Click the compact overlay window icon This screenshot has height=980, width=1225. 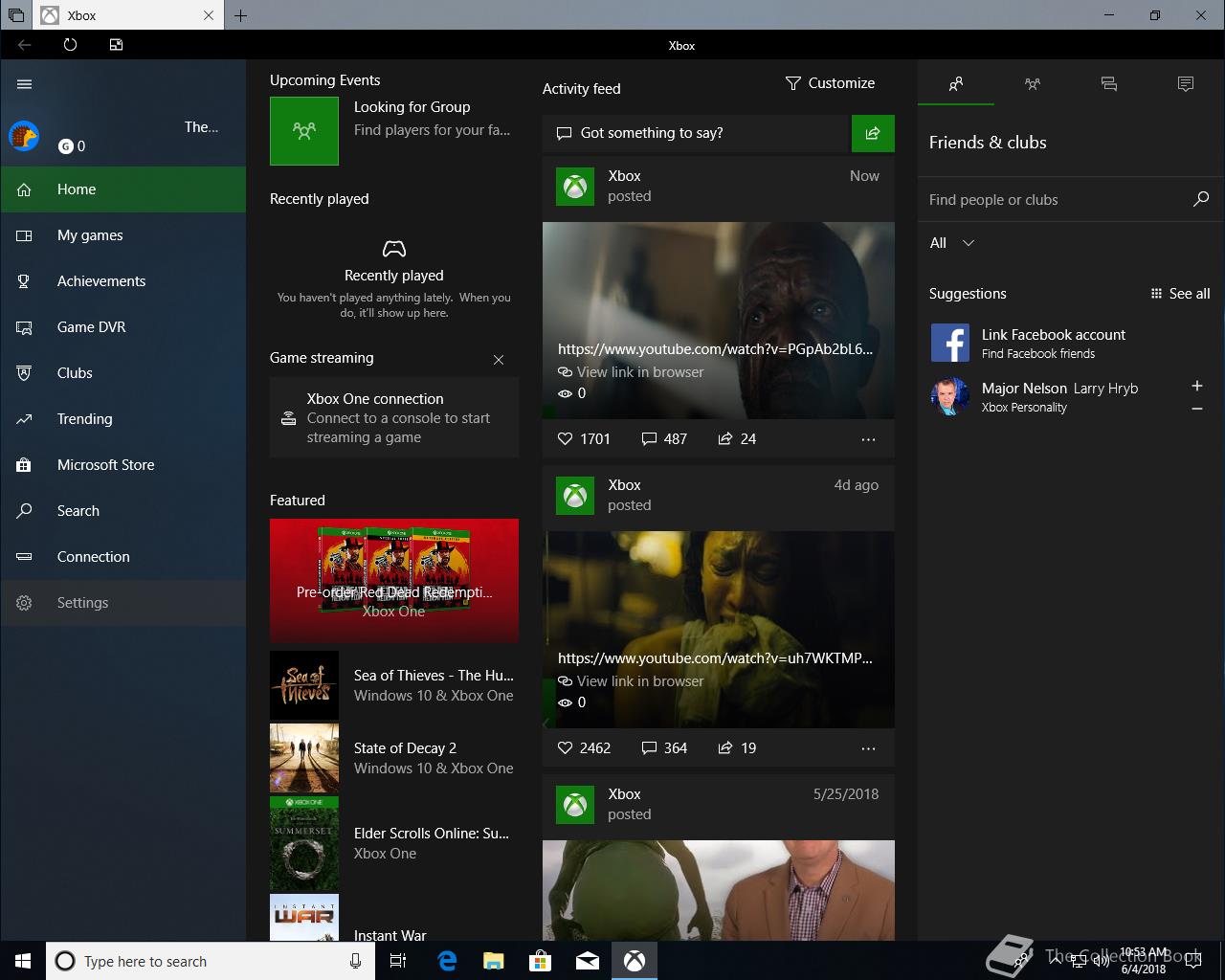(116, 45)
